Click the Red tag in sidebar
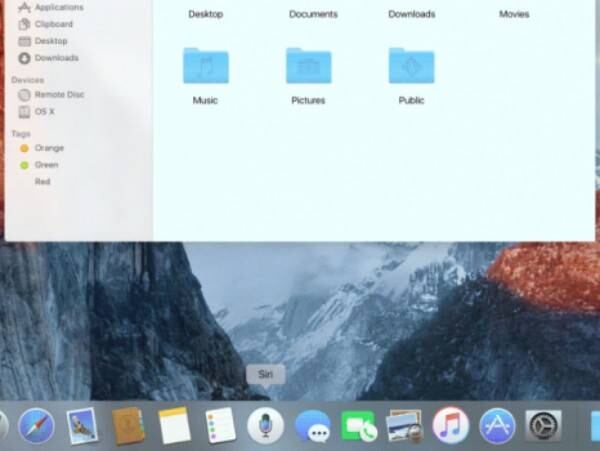600x451 pixels. tap(42, 182)
